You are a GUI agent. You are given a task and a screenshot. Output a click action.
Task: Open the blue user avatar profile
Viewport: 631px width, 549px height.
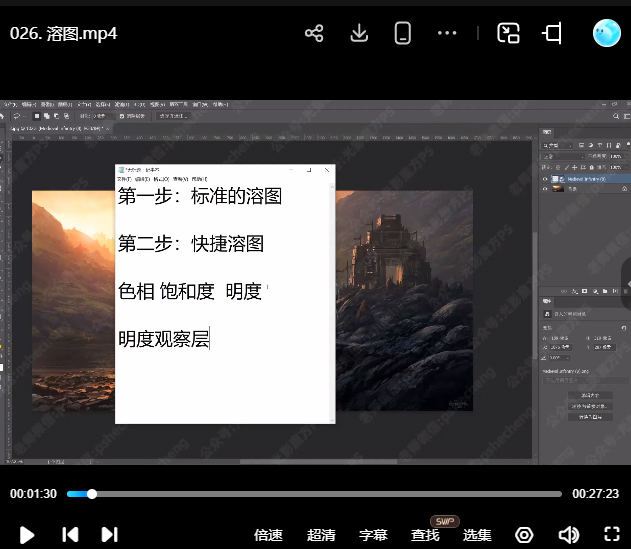606,33
